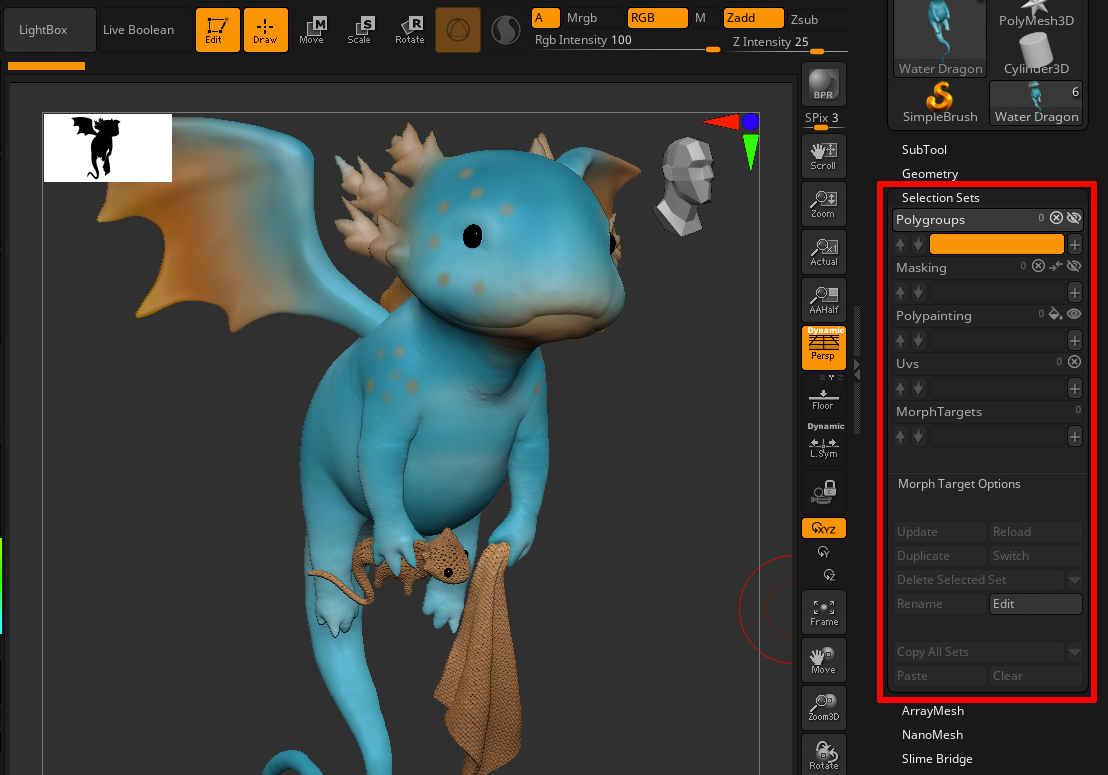Expand the SubTool palette section
The height and width of the screenshot is (775, 1108).
[x=924, y=150]
